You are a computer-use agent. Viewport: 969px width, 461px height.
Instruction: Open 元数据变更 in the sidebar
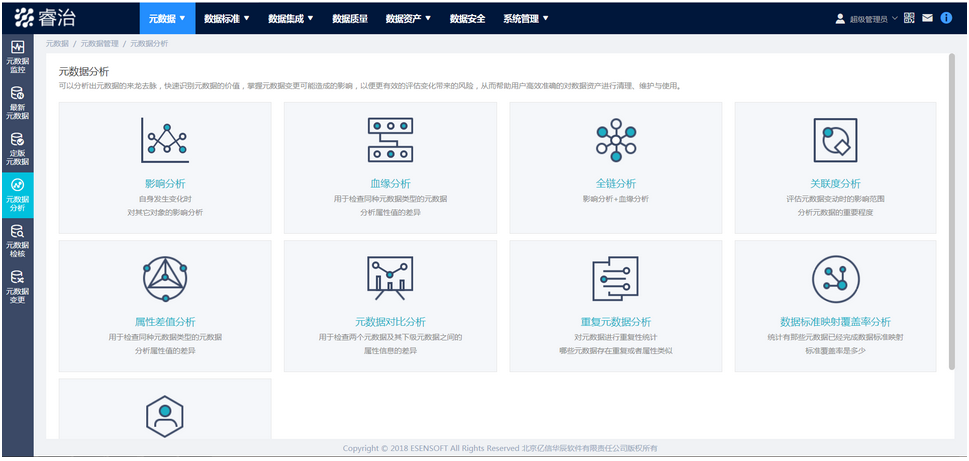tap(17, 287)
